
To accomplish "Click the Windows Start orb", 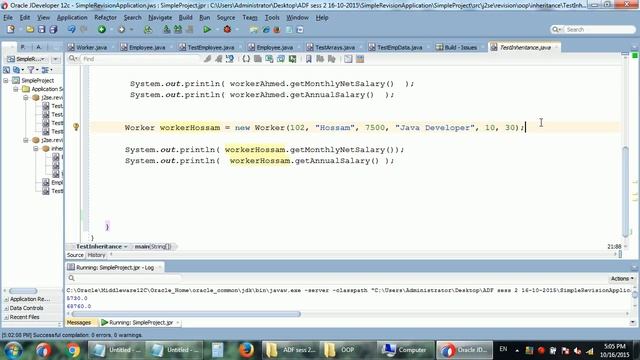I will tap(13, 350).
